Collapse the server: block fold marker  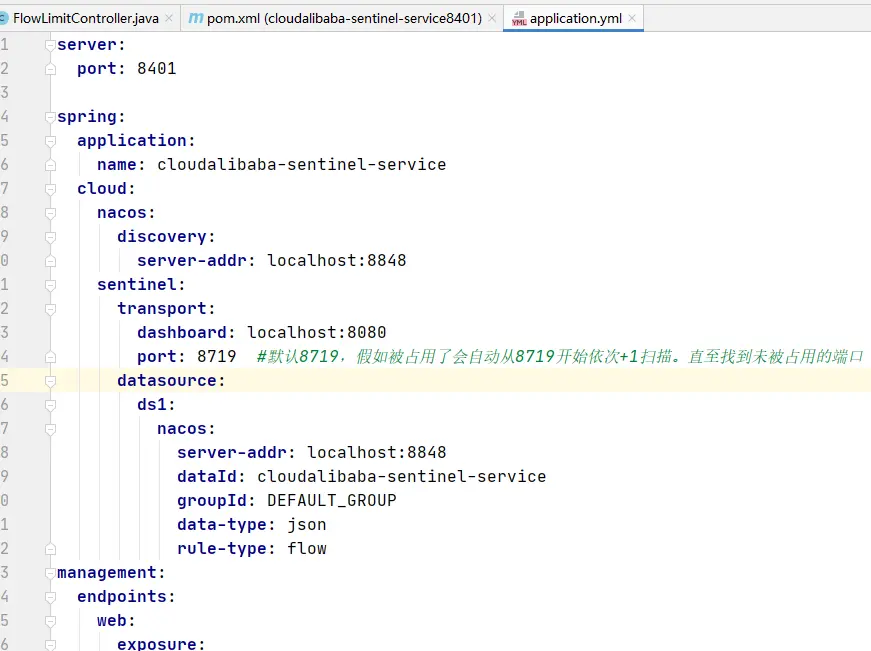pyautogui.click(x=51, y=45)
